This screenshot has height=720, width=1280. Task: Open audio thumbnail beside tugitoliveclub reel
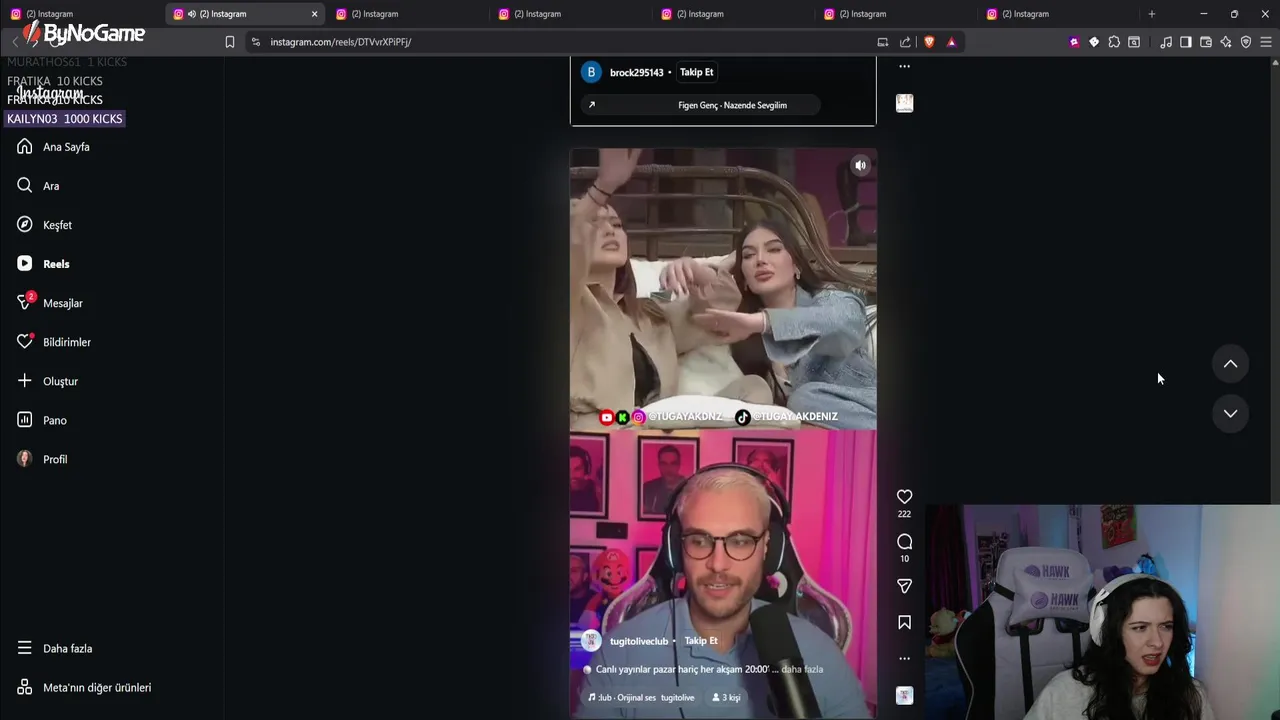[904, 696]
